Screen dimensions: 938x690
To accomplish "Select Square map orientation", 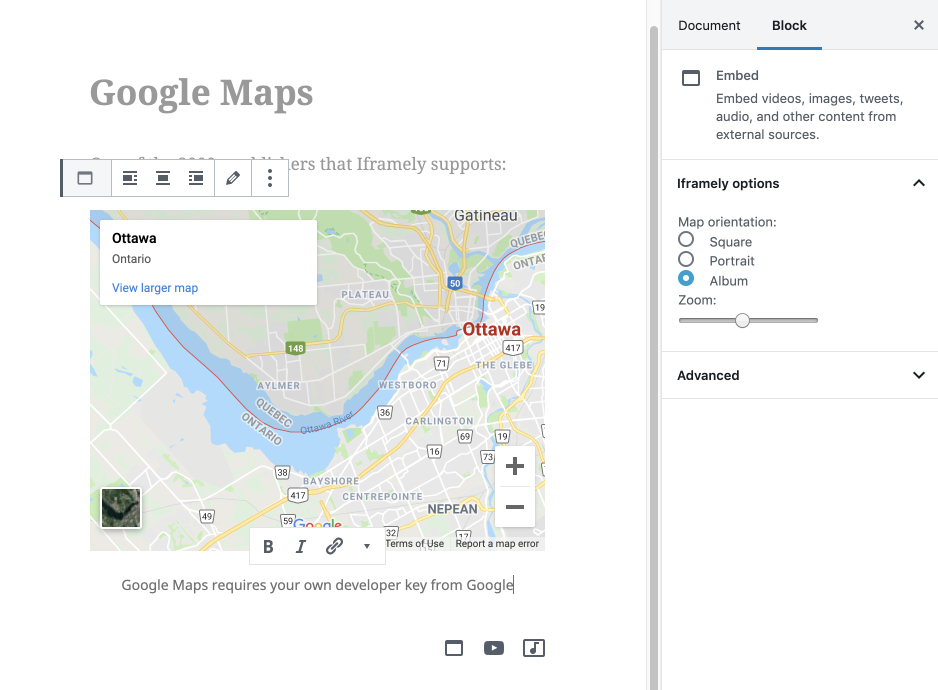I will click(686, 240).
